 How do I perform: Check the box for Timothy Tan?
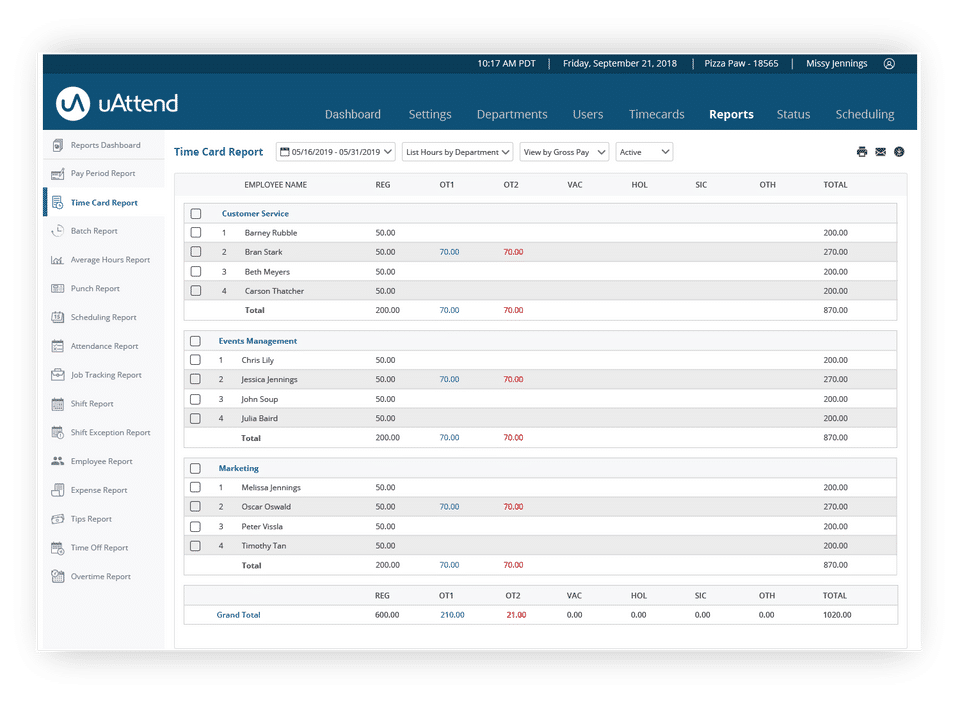195,545
